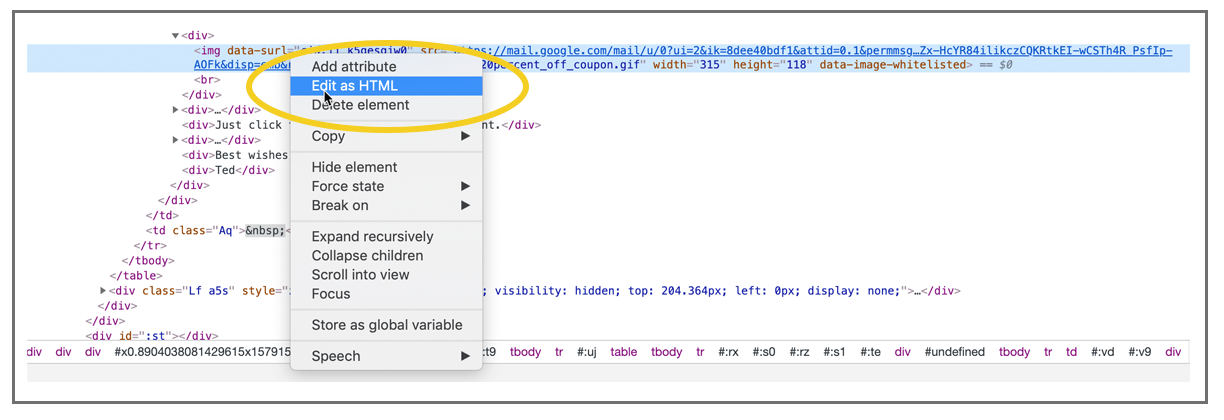The width and height of the screenshot is (1224, 420).
Task: Choose Store as global variable
Action: (386, 325)
